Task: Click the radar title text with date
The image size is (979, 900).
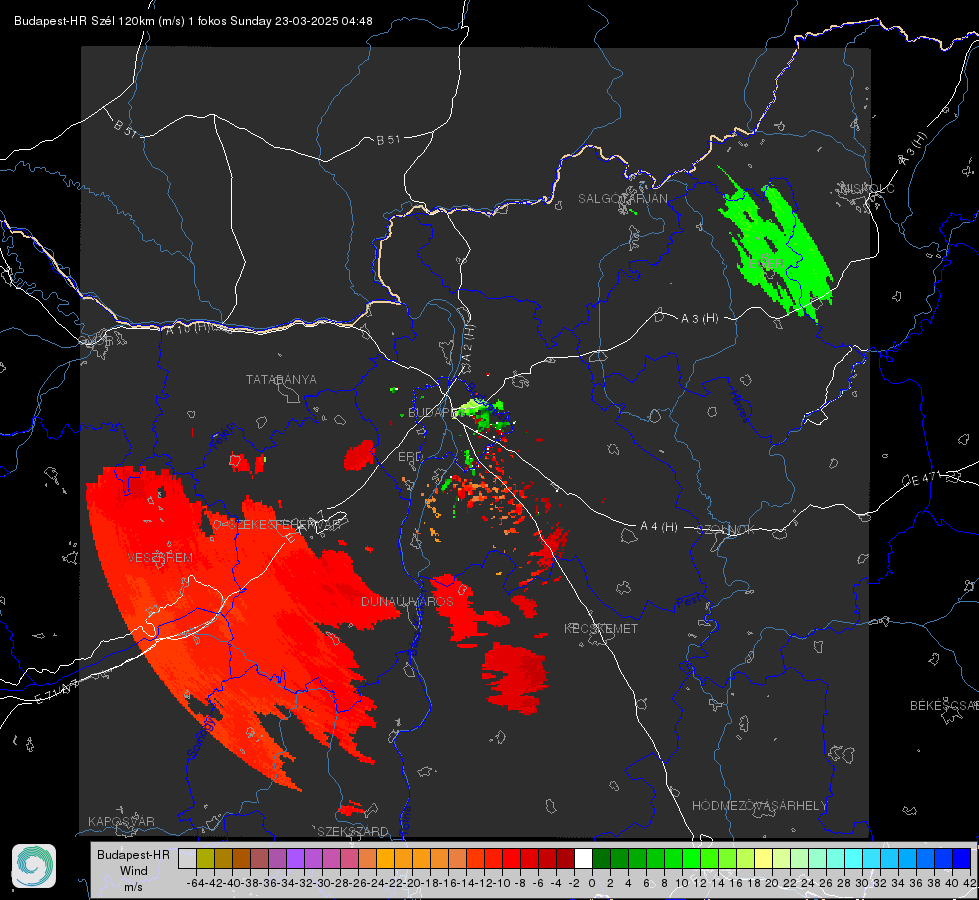Action: [193, 21]
